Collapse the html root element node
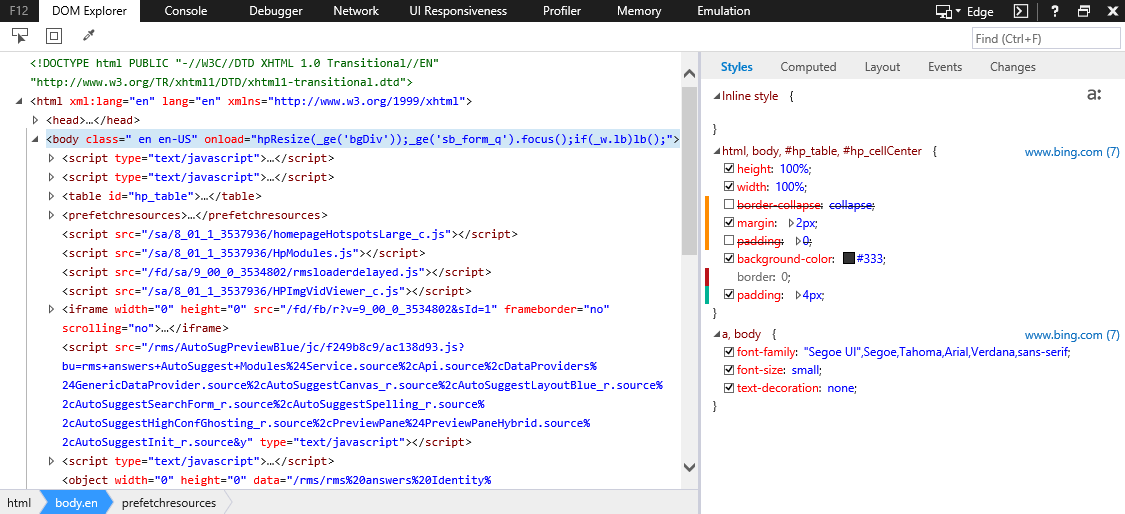 coord(19,102)
